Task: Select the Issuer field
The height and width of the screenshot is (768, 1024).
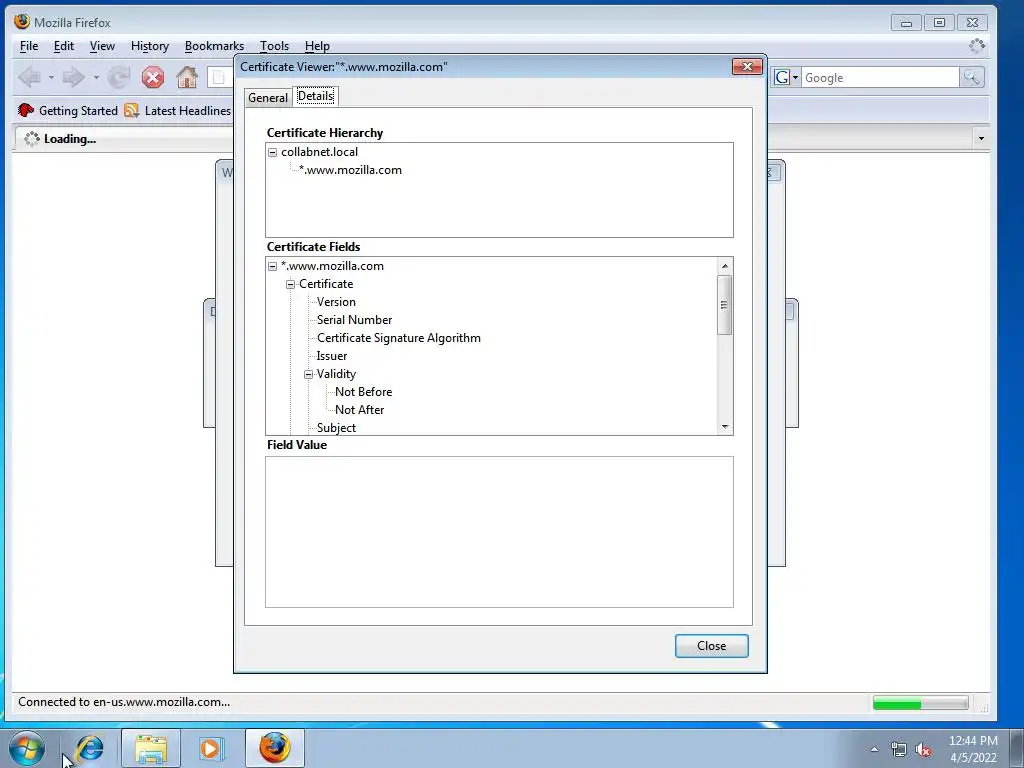Action: (332, 356)
